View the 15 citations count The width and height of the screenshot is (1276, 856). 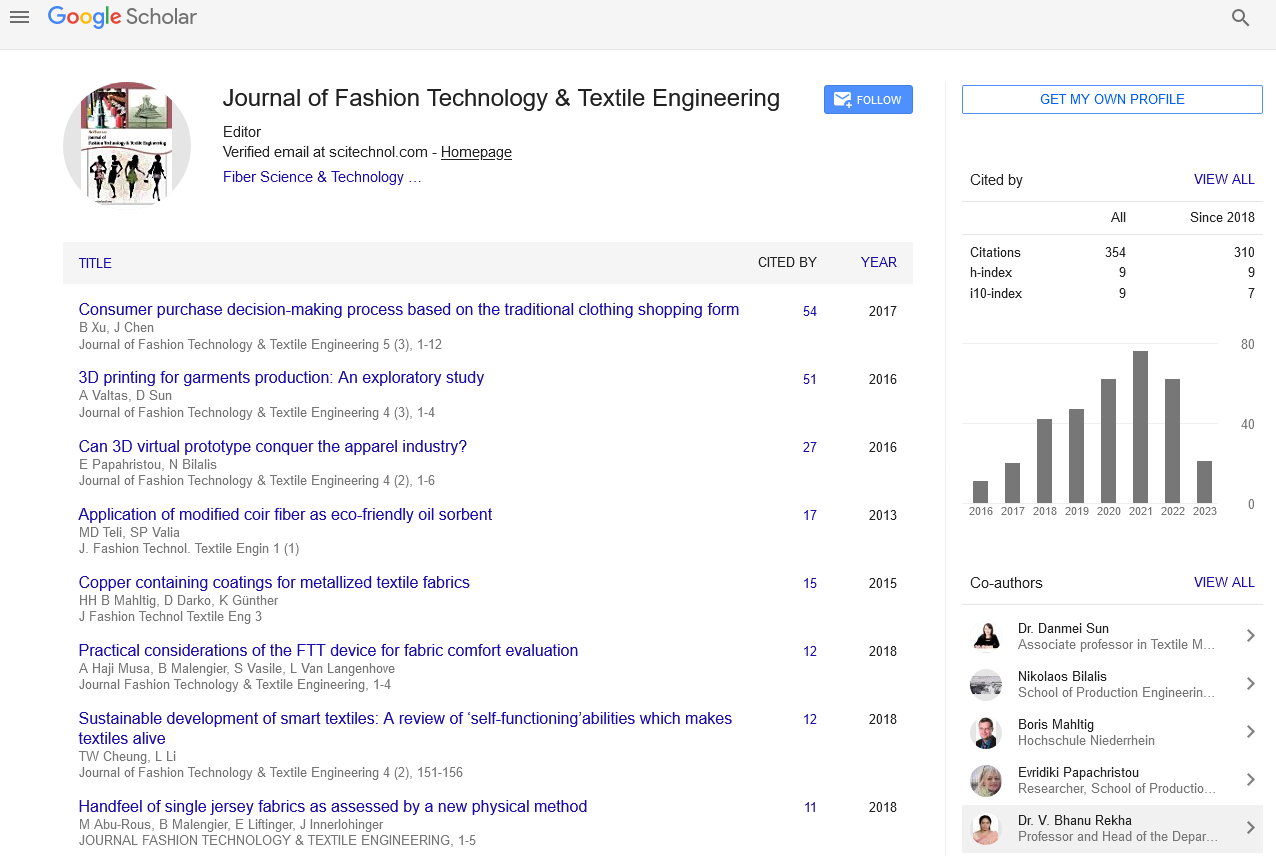(810, 584)
